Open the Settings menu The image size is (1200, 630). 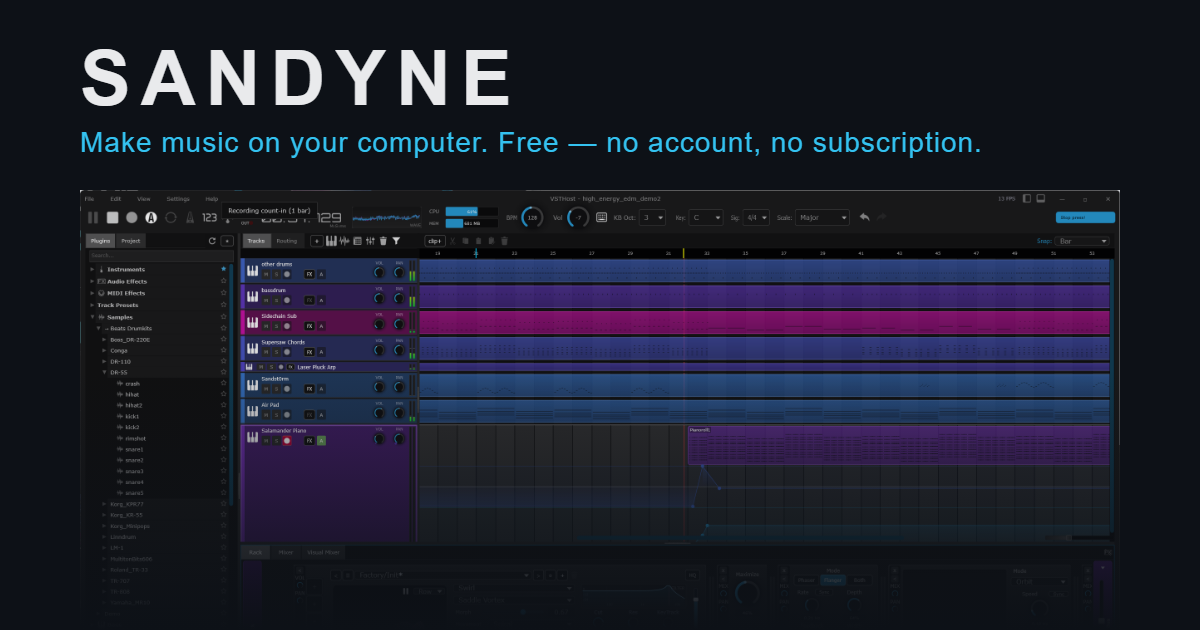pyautogui.click(x=178, y=199)
